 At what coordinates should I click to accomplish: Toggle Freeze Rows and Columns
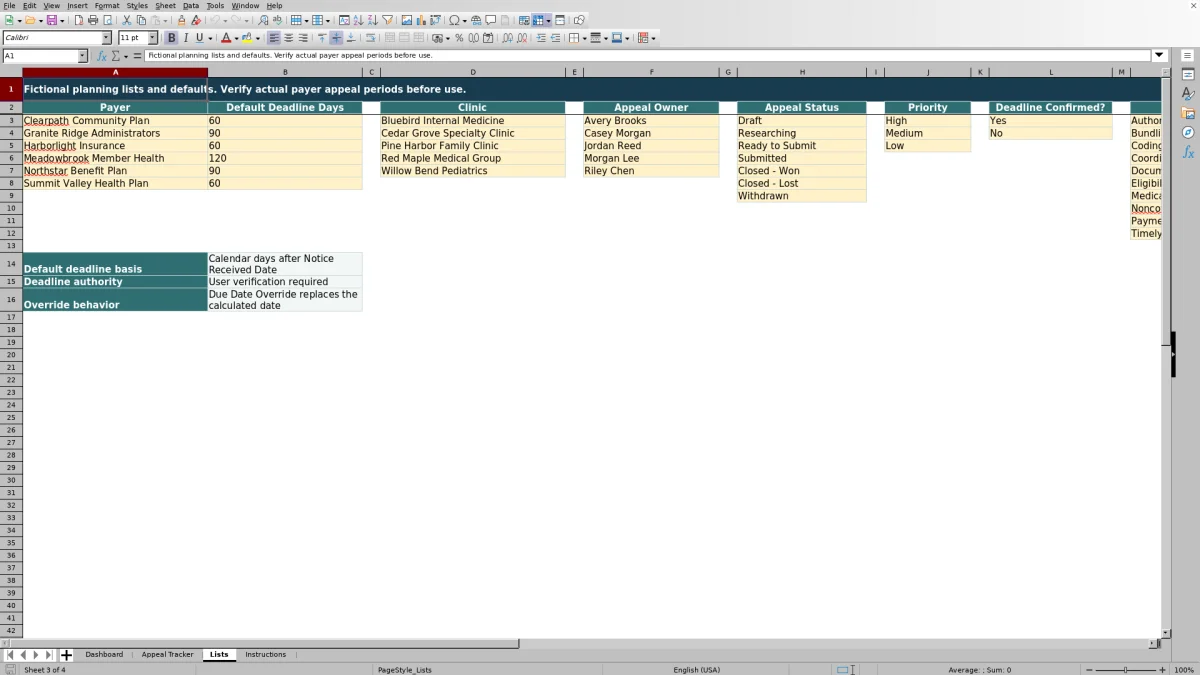tap(538, 20)
